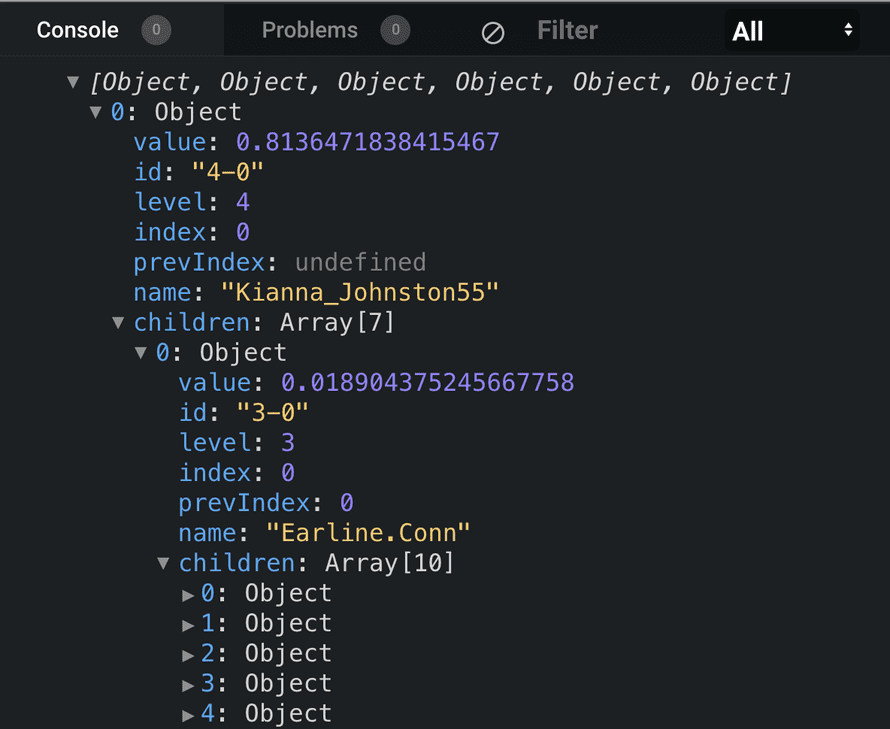Select the value 0.8136471838415467
The height and width of the screenshot is (729, 890).
point(367,142)
